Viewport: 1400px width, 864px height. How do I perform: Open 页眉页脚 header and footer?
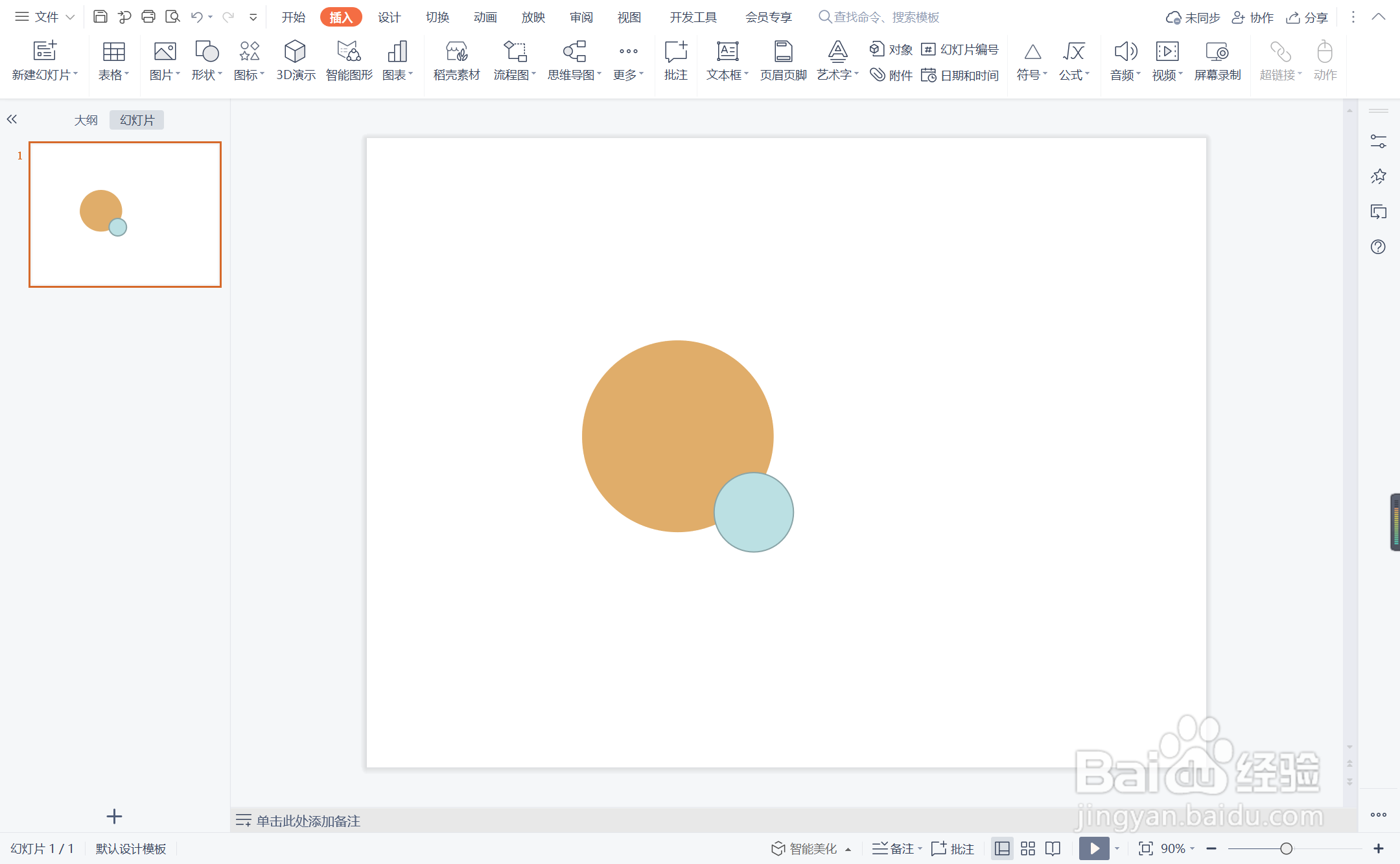[x=783, y=61]
